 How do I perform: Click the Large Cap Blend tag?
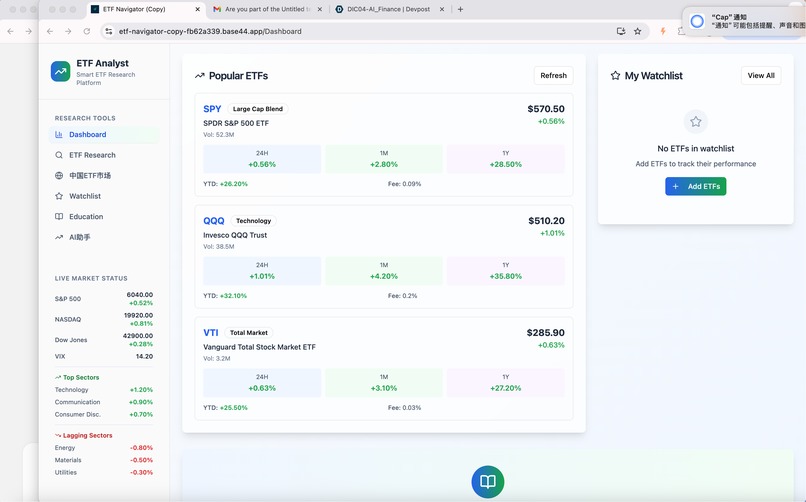pos(258,109)
